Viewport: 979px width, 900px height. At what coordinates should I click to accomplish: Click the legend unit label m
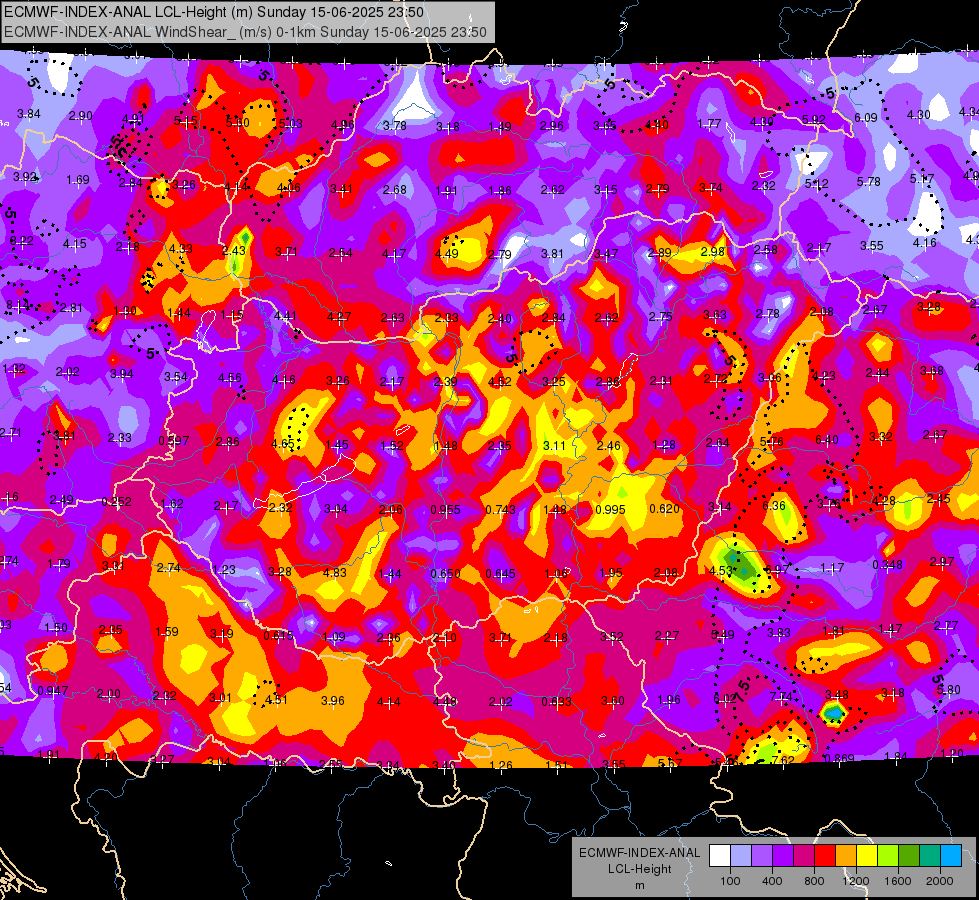tap(639, 885)
